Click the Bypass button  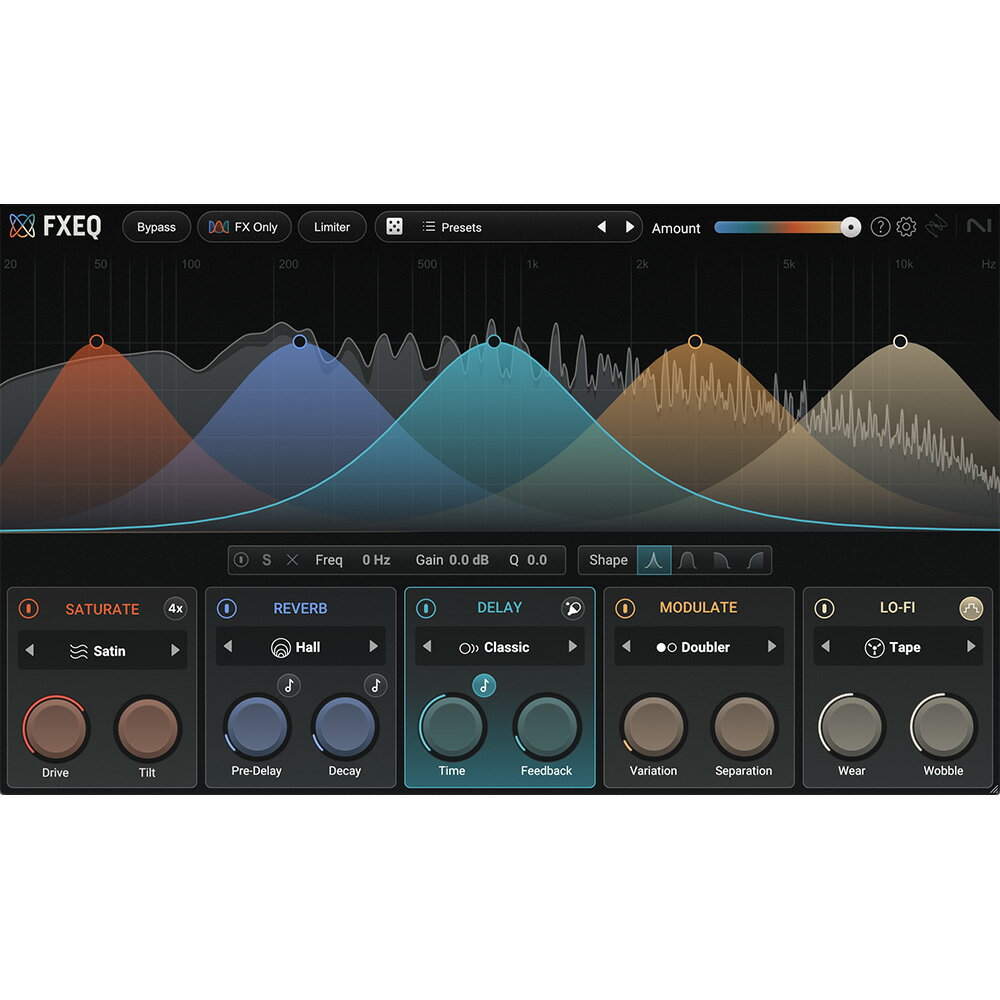156,227
